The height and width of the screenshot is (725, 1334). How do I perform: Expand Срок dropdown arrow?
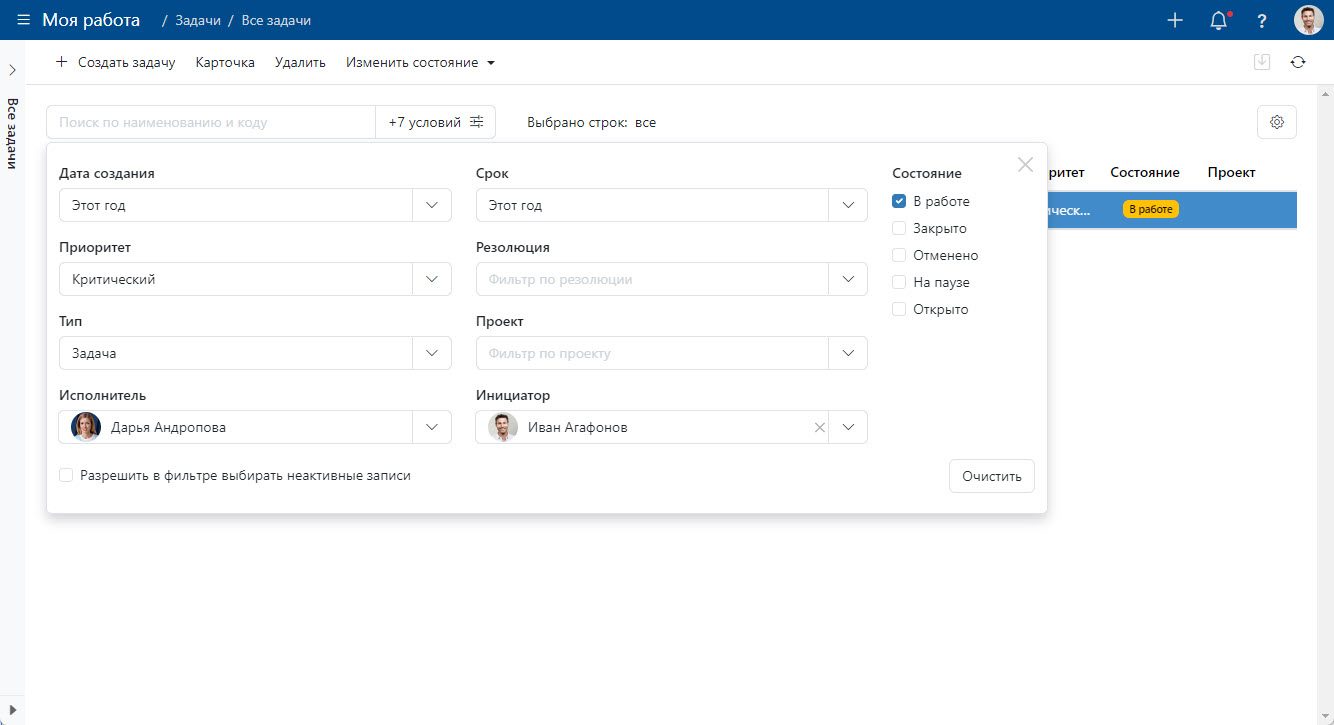pyautogui.click(x=848, y=205)
